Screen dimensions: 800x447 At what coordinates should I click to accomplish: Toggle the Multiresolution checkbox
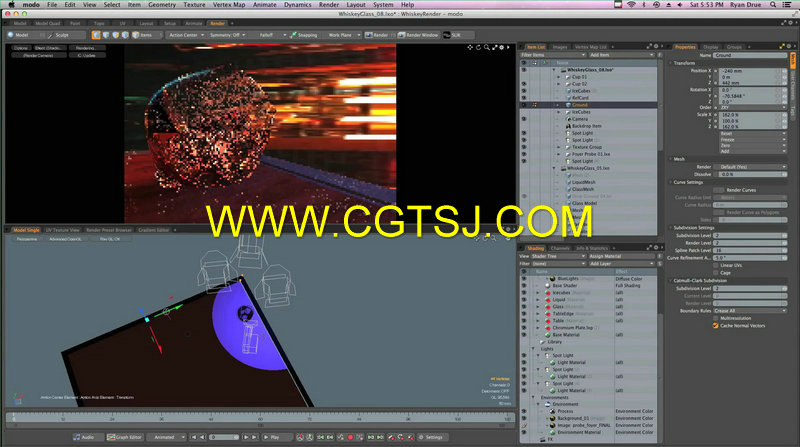coord(716,318)
